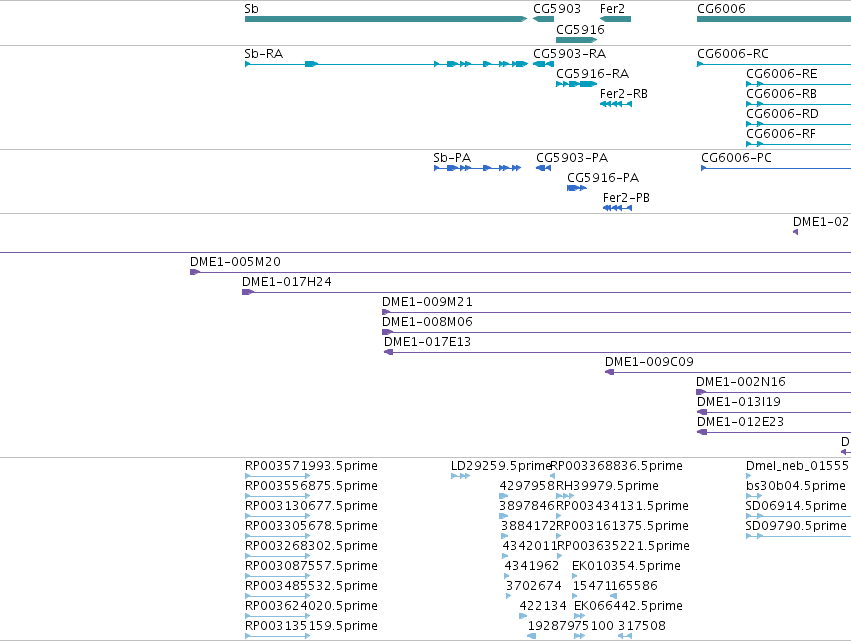Click the CG6006-RF transcript label

tap(781, 134)
